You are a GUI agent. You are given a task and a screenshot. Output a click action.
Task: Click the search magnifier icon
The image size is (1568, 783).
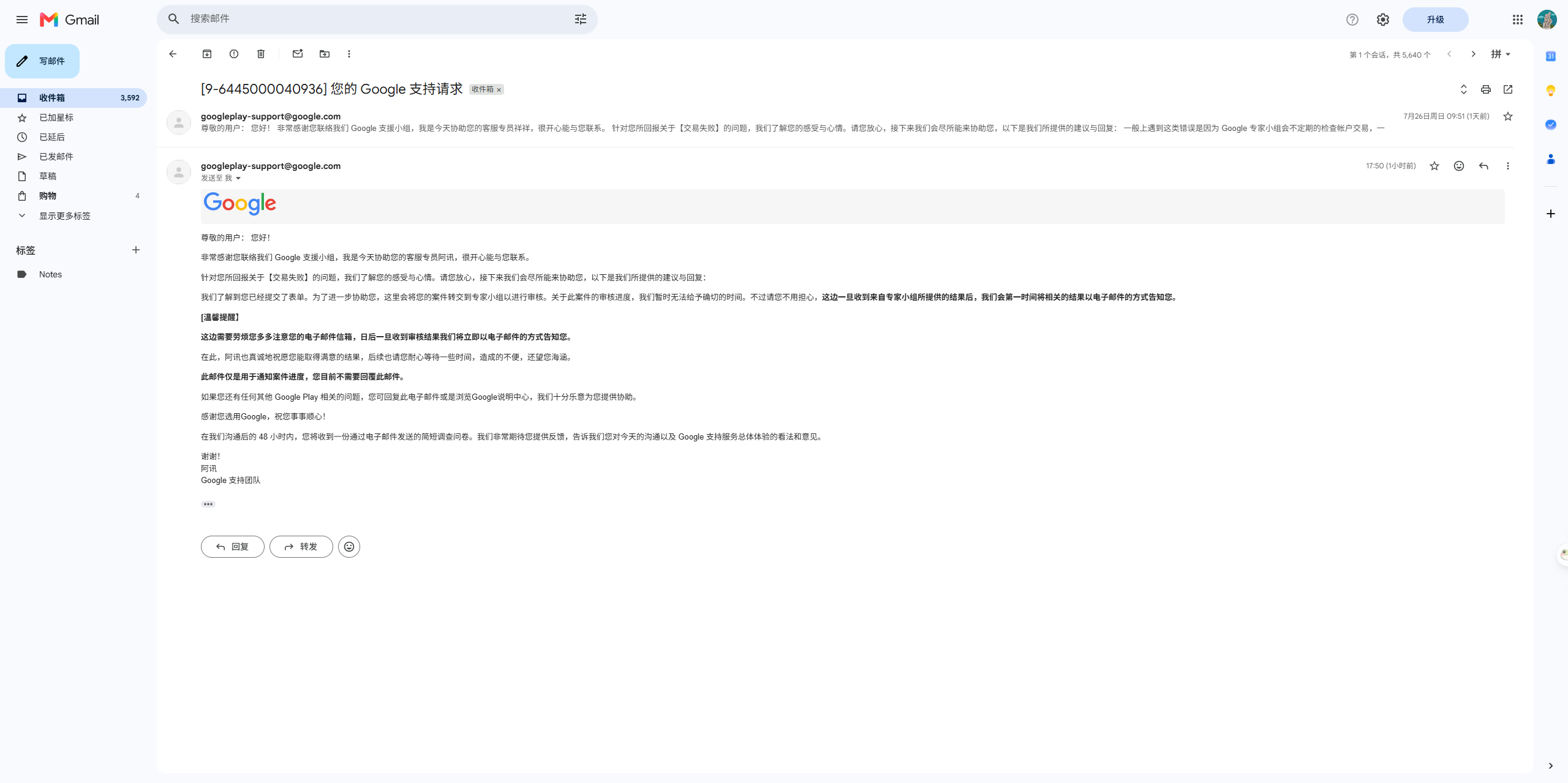point(174,19)
